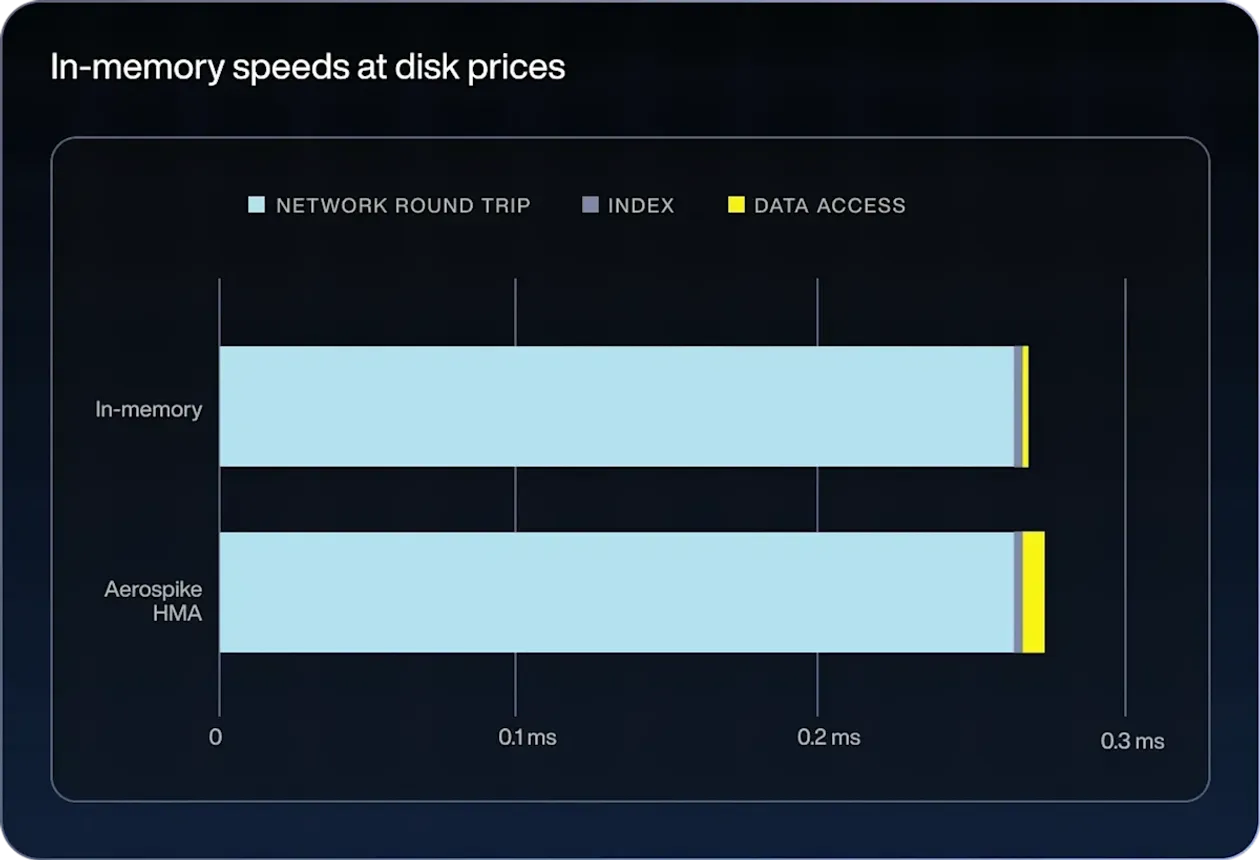Click the Aerospike HMA row label
The image size is (1260, 860).
(153, 601)
